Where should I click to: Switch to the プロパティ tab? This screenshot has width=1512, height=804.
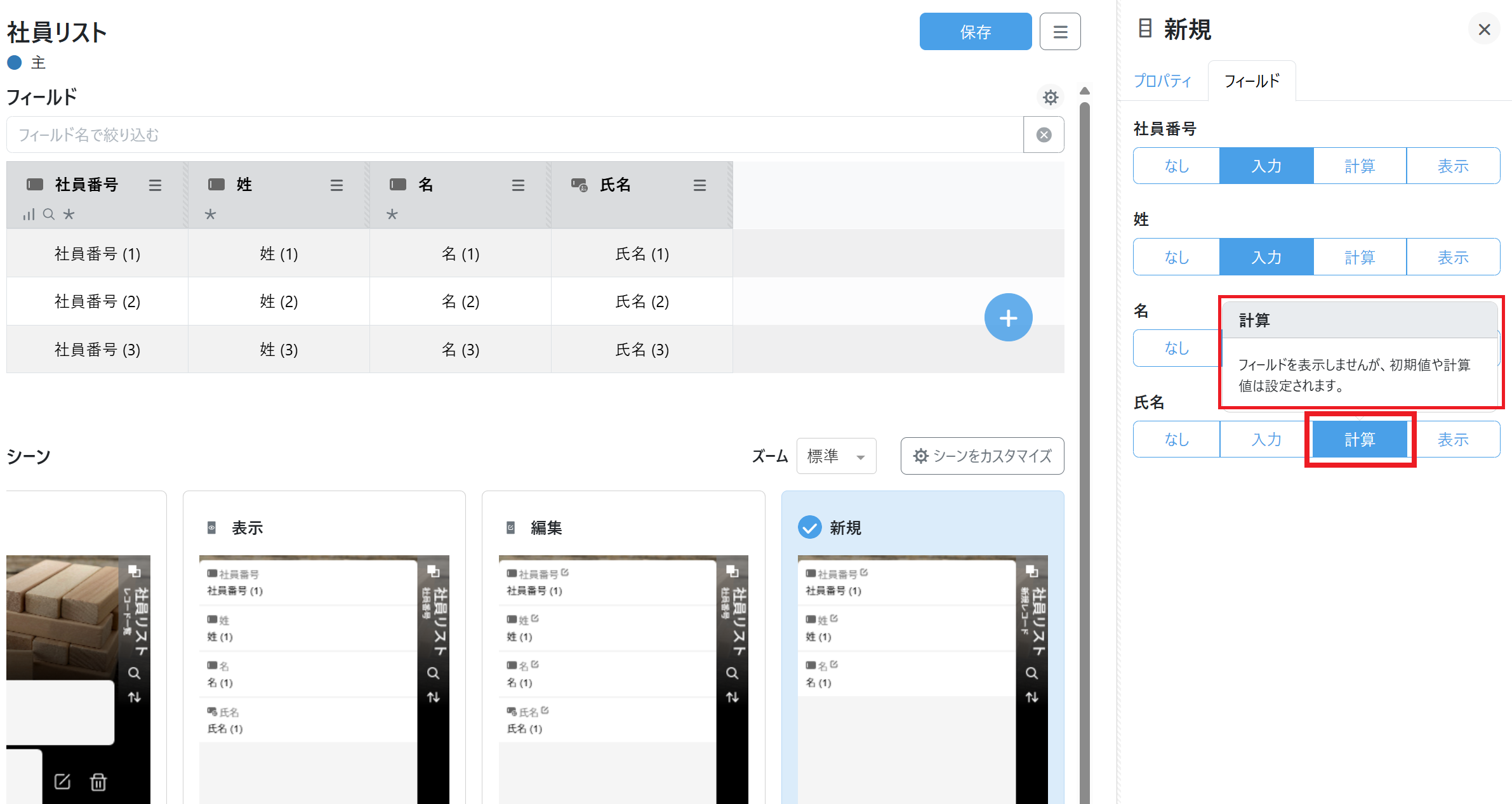tap(1162, 81)
